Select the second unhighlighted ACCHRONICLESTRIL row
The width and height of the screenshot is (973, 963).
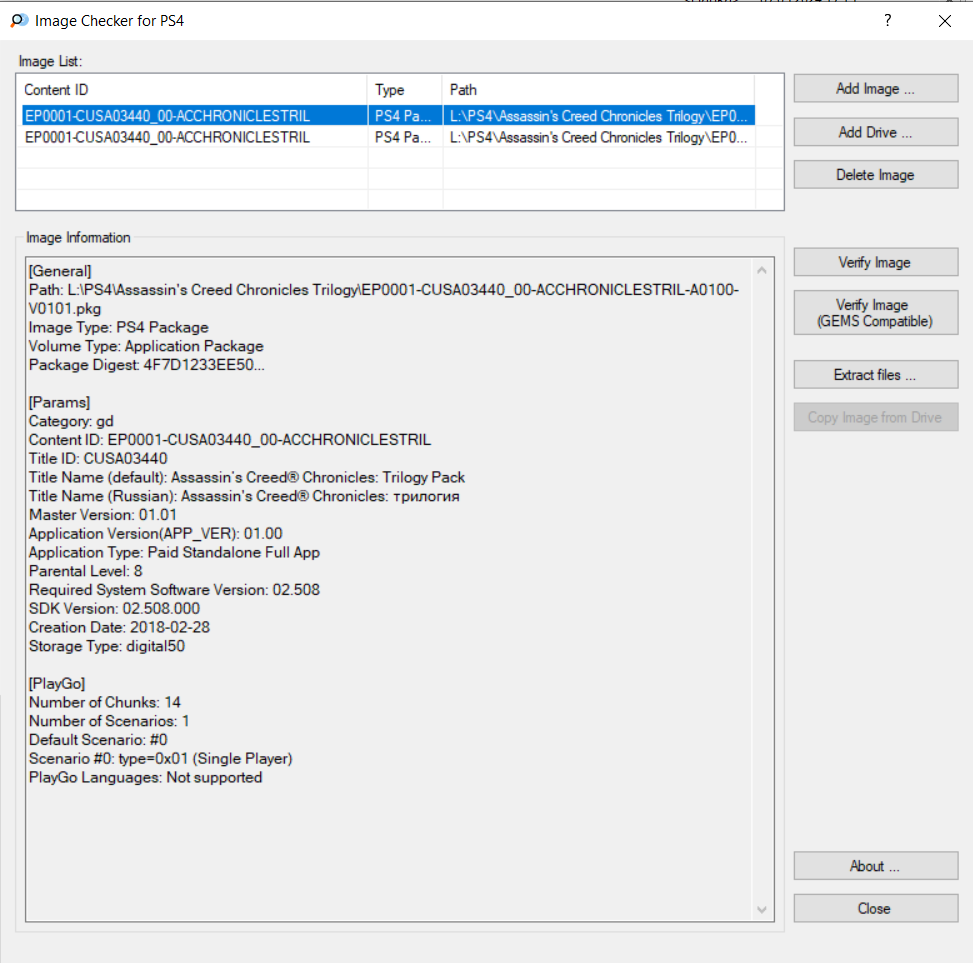pos(388,137)
